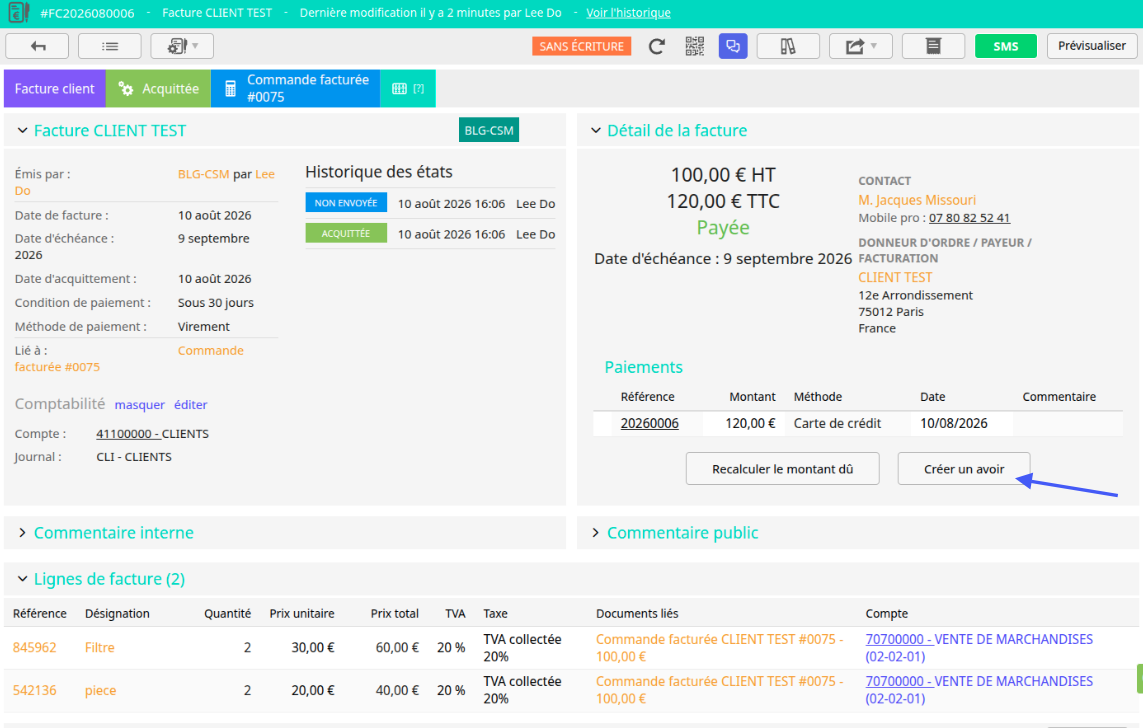
Task: Open payment reference 20260006
Action: (x=649, y=423)
